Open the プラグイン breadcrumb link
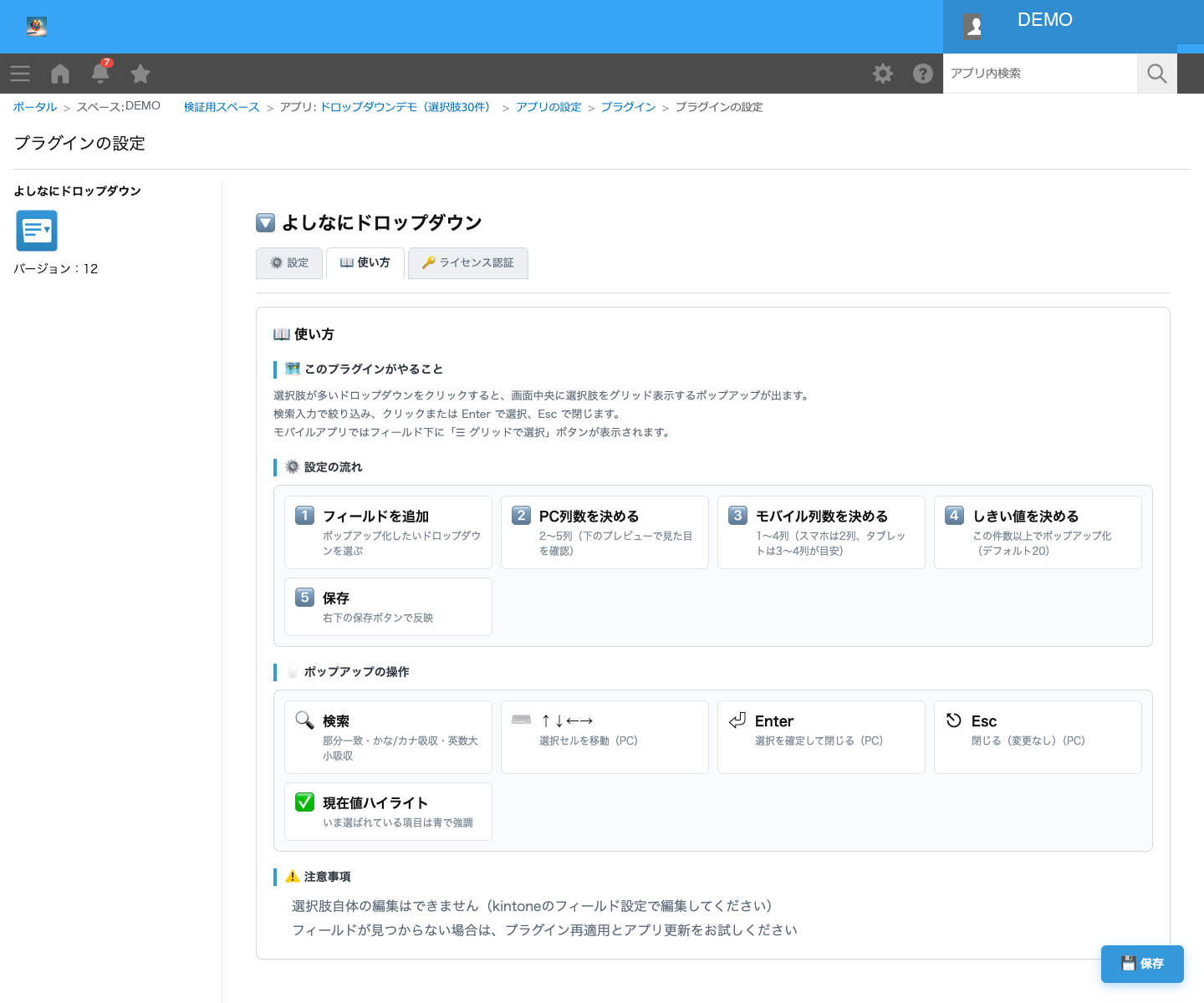Image resolution: width=1204 pixels, height=1003 pixels. [x=629, y=107]
